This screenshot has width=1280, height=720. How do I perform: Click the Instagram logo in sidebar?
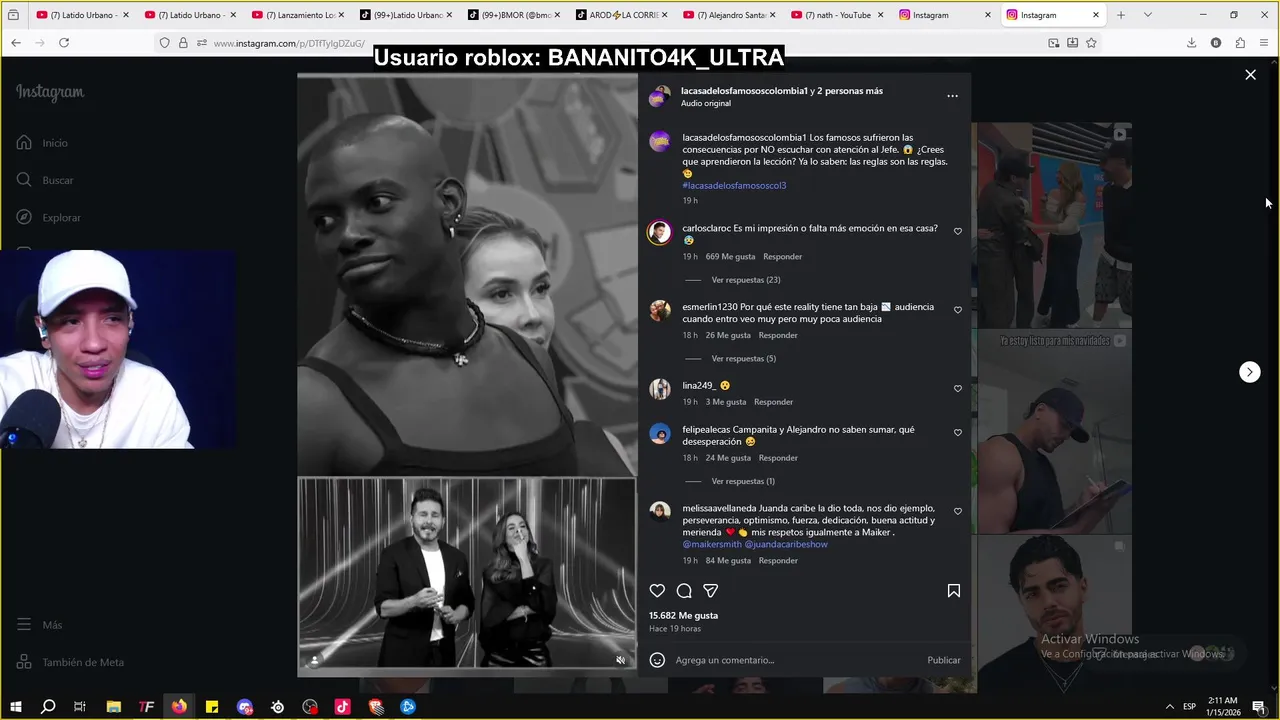click(50, 92)
